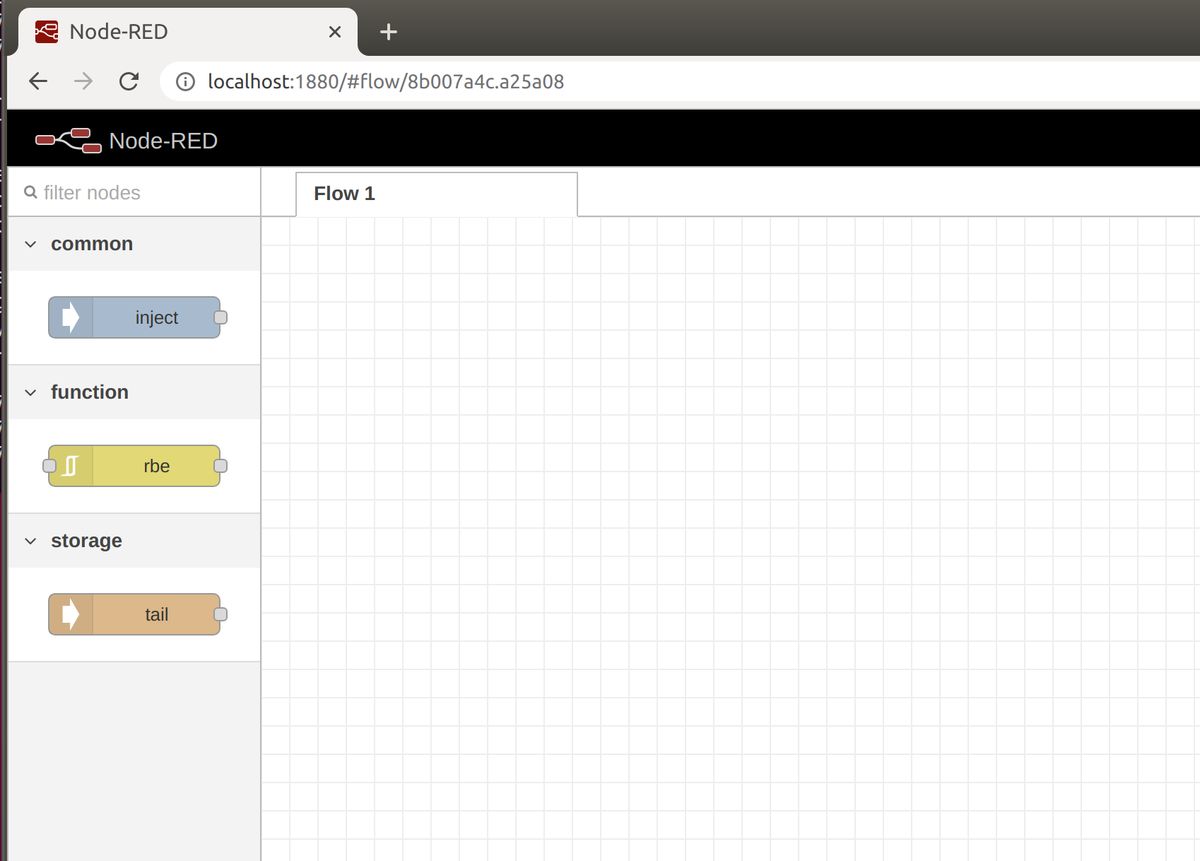Collapse the common palette category
This screenshot has width=1200, height=861.
coord(31,244)
